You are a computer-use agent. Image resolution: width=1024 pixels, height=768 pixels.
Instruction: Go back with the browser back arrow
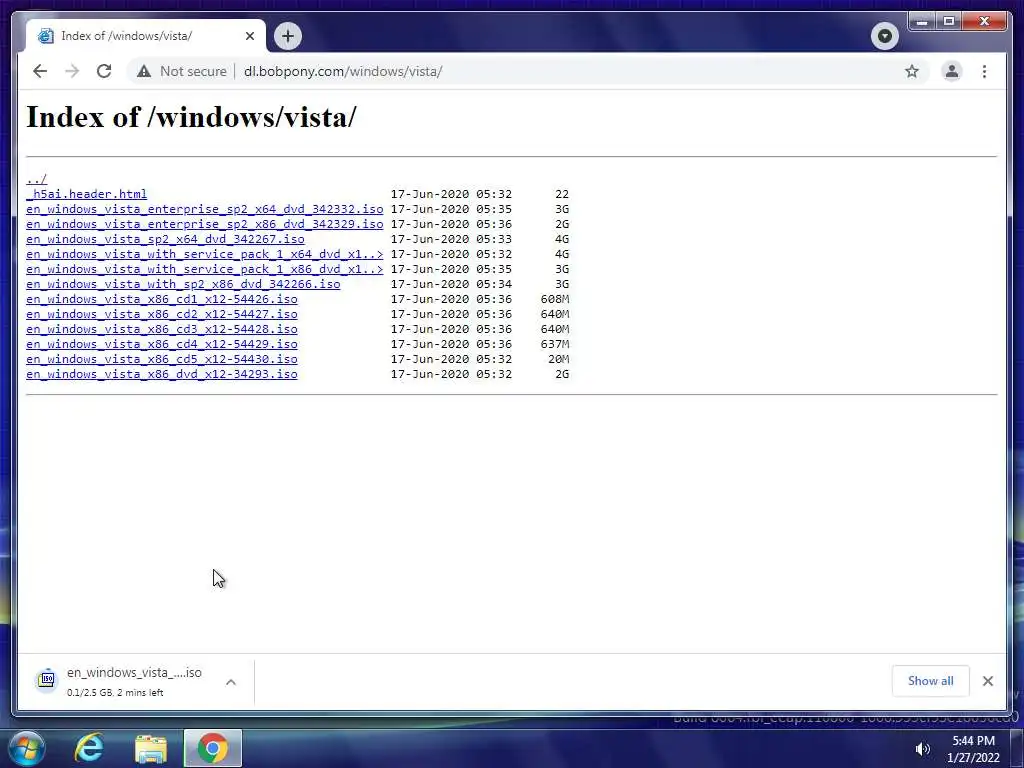tap(40, 71)
